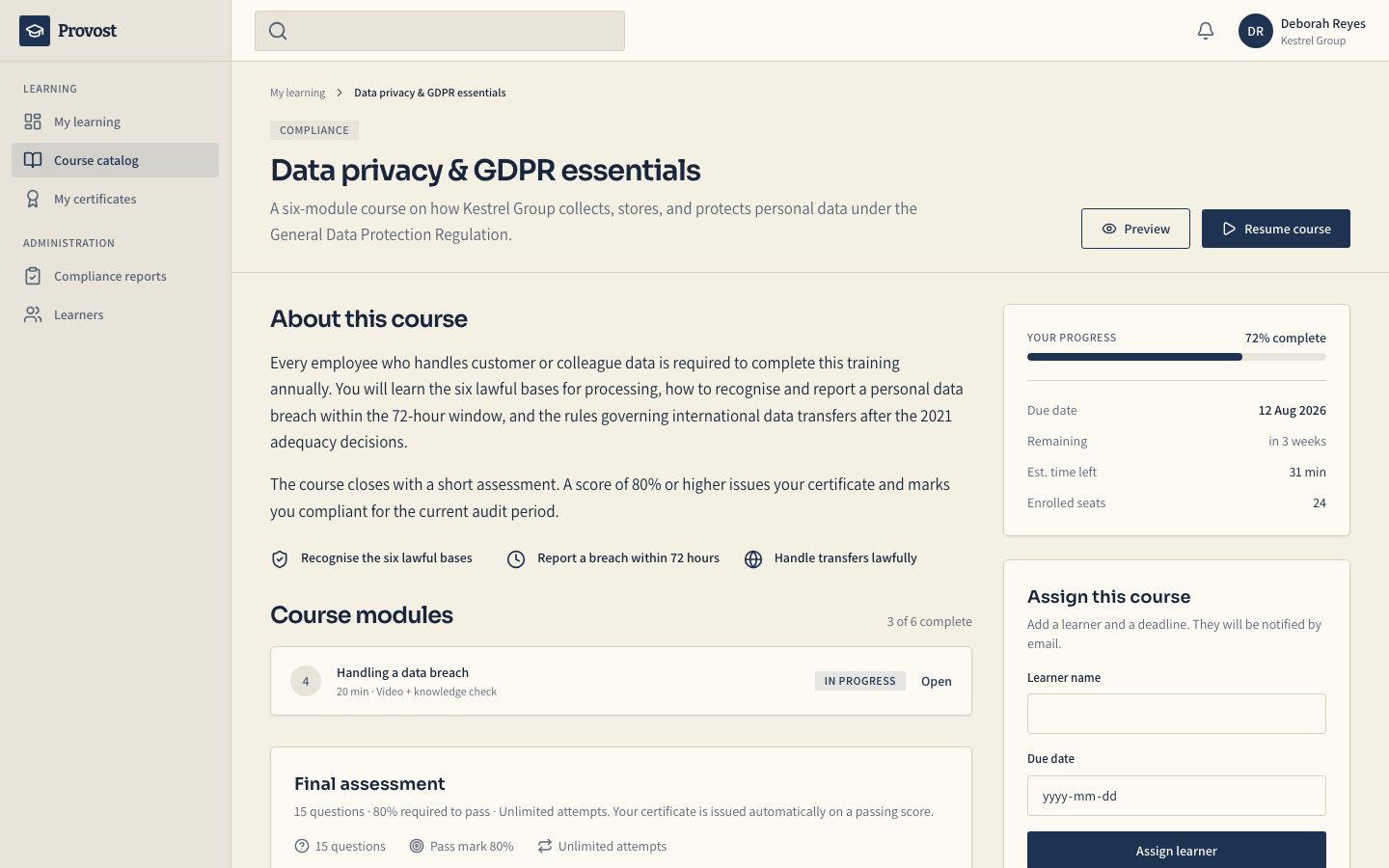This screenshot has width=1389, height=868.
Task: Click the clock icon beside breach reporting
Action: point(516,559)
